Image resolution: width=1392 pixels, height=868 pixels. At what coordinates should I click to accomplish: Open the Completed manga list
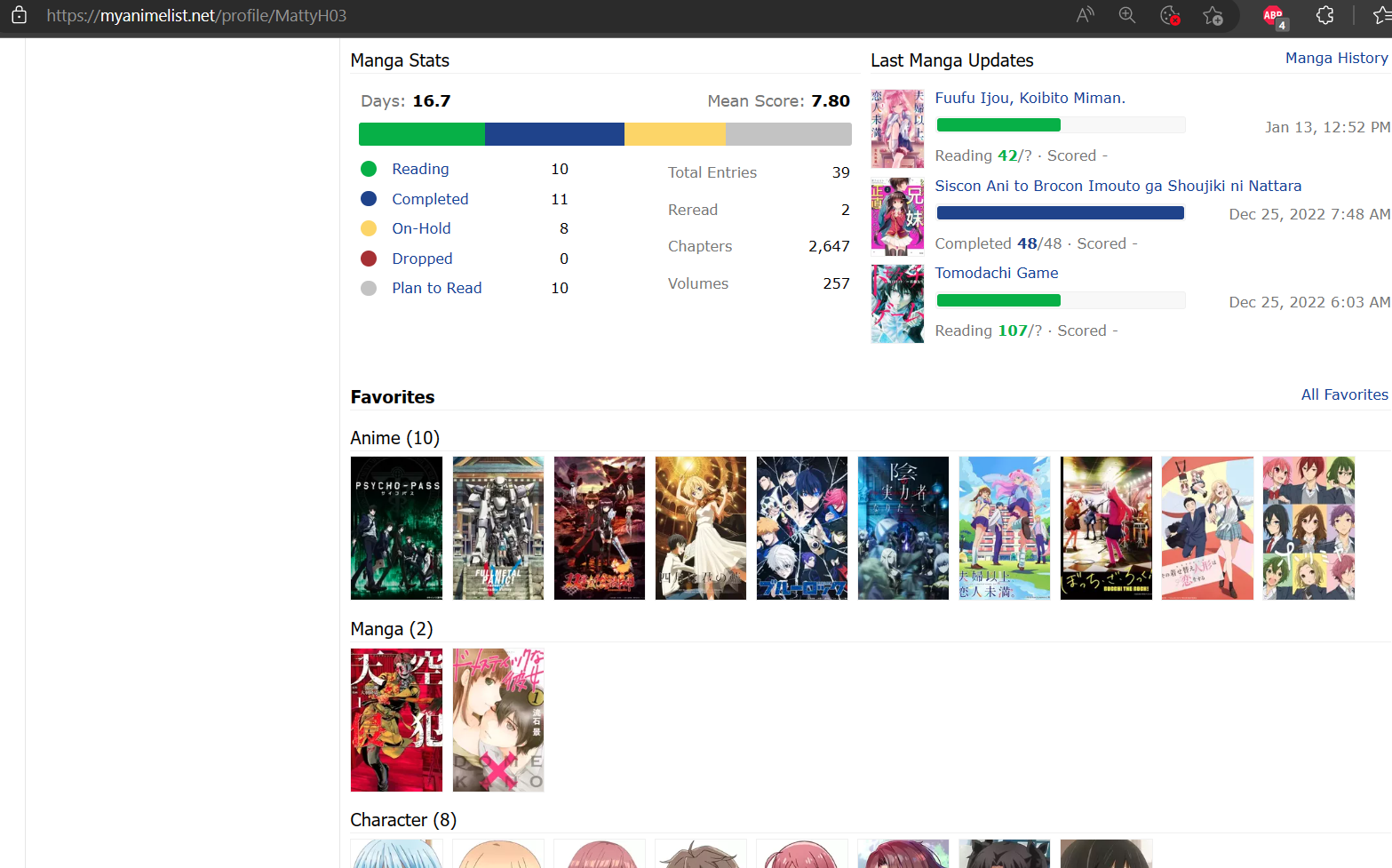430,199
